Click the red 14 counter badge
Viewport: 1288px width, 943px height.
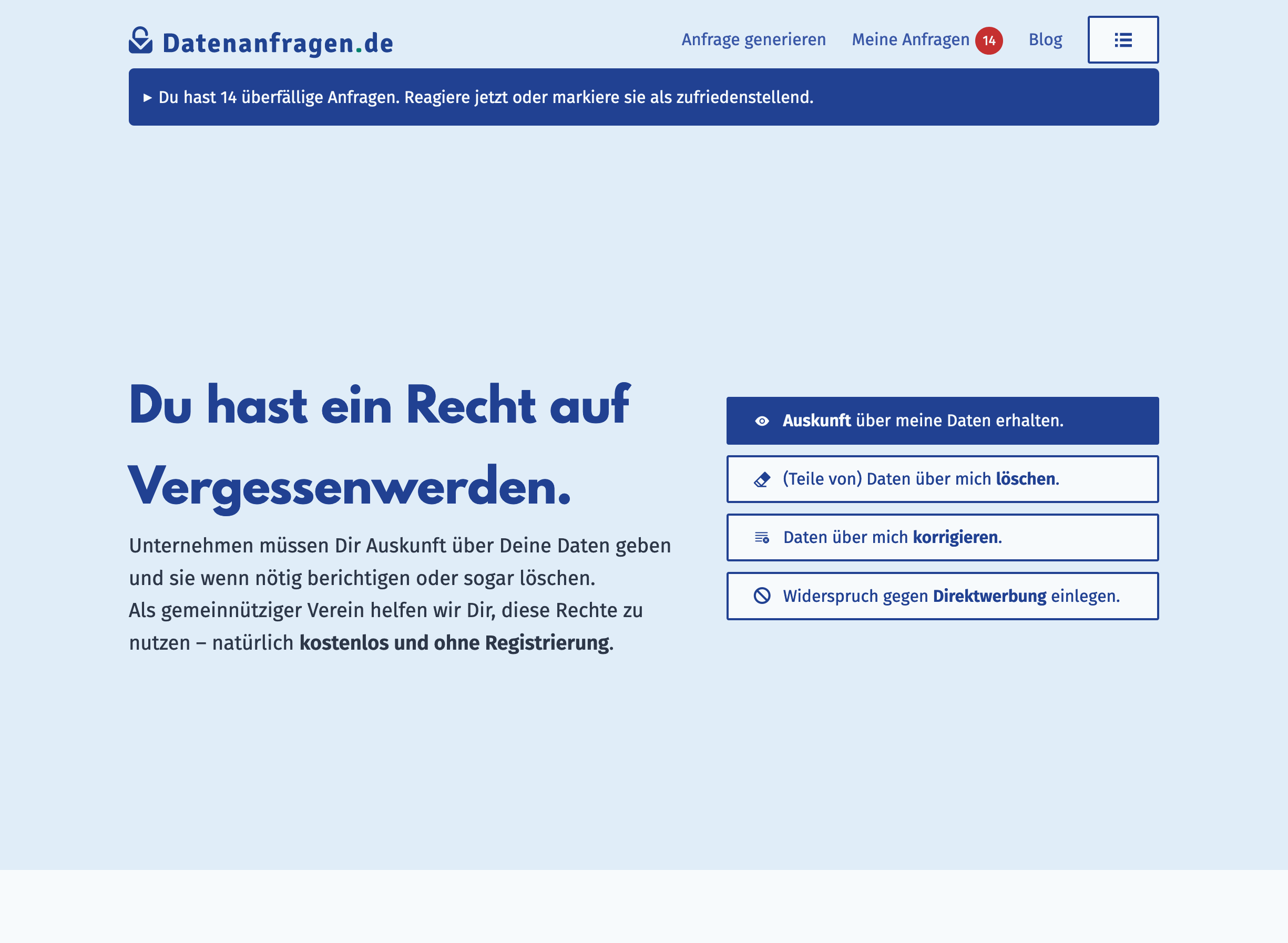pos(990,40)
